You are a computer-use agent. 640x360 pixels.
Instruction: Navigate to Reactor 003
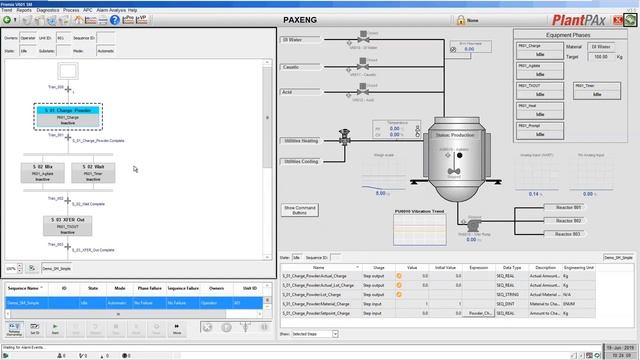568,234
